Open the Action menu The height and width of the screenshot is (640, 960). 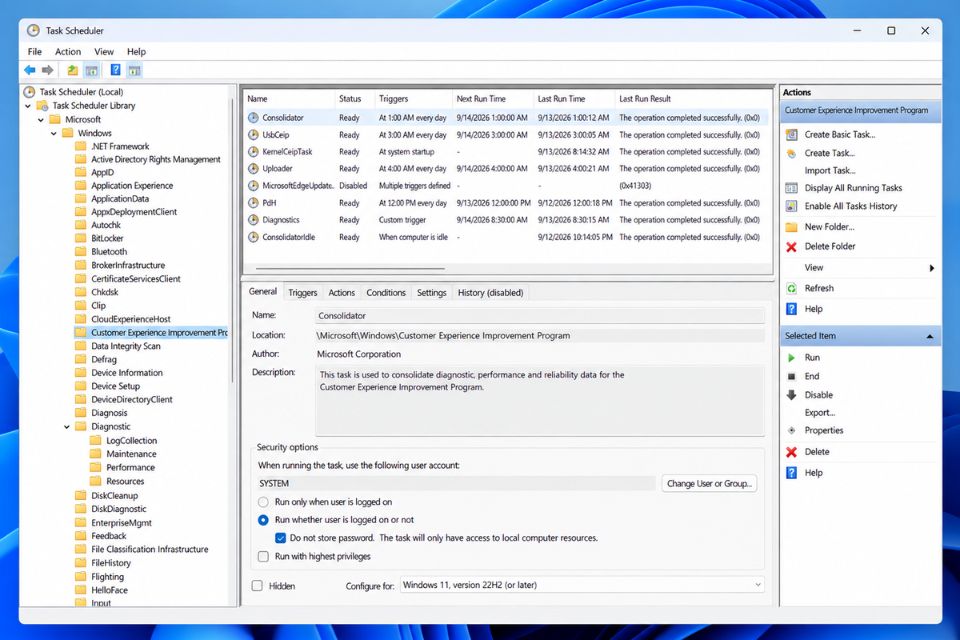click(68, 52)
